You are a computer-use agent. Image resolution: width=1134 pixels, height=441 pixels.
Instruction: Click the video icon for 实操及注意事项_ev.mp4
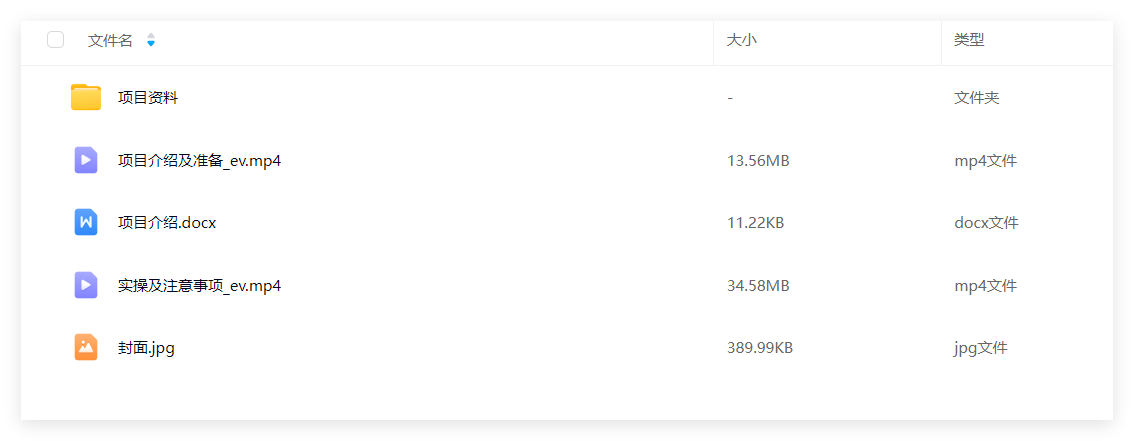(x=86, y=285)
